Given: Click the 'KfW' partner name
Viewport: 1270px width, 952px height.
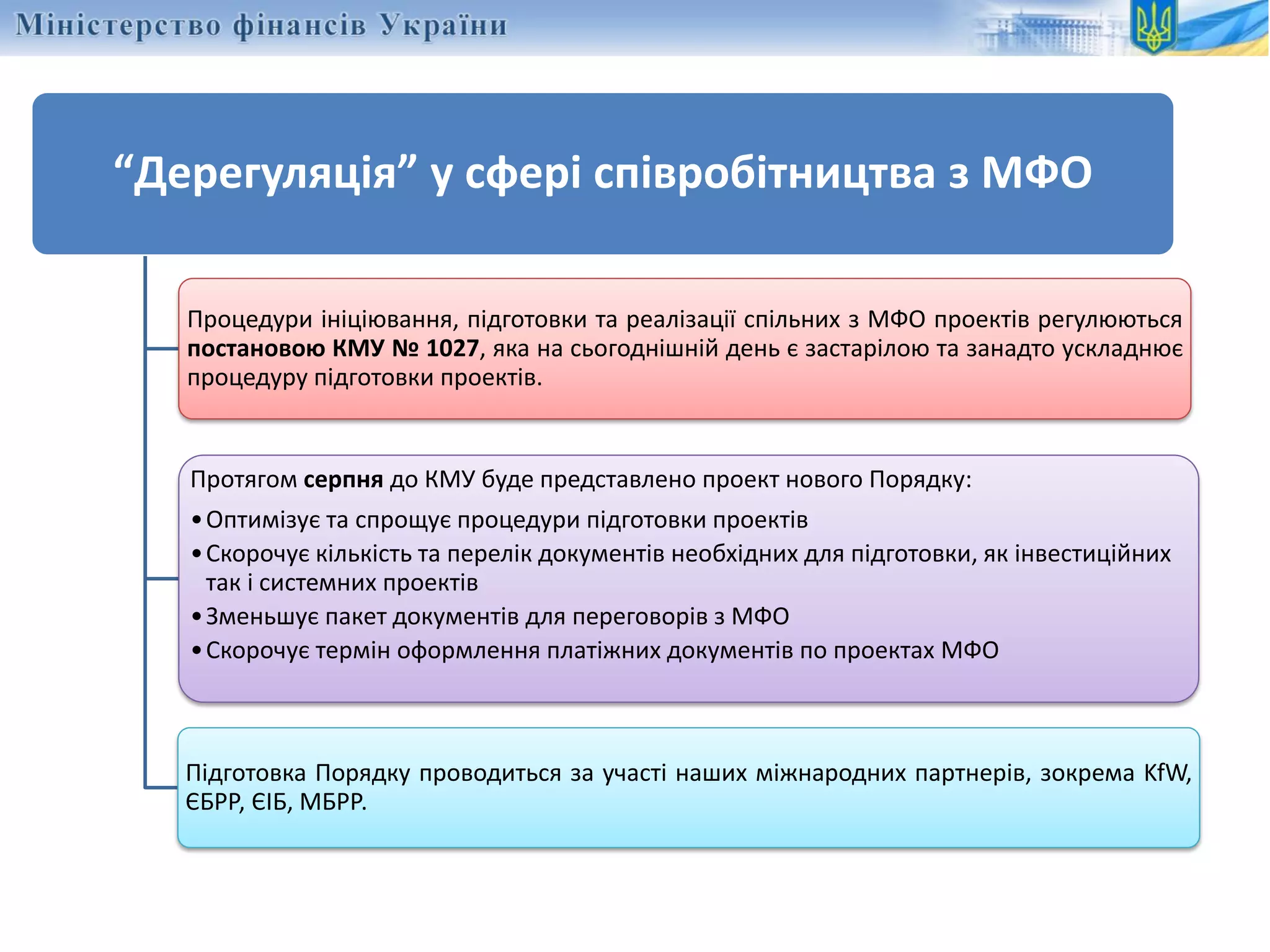Looking at the screenshot, I should [1165, 773].
